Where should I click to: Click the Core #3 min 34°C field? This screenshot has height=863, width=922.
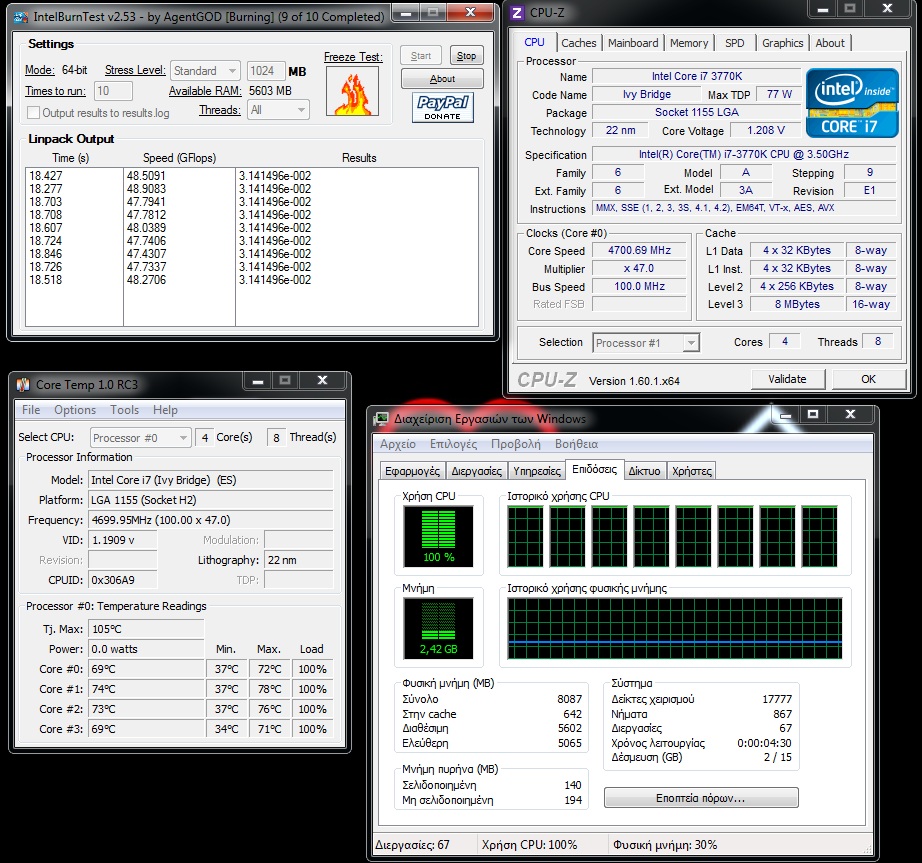[x=226, y=729]
